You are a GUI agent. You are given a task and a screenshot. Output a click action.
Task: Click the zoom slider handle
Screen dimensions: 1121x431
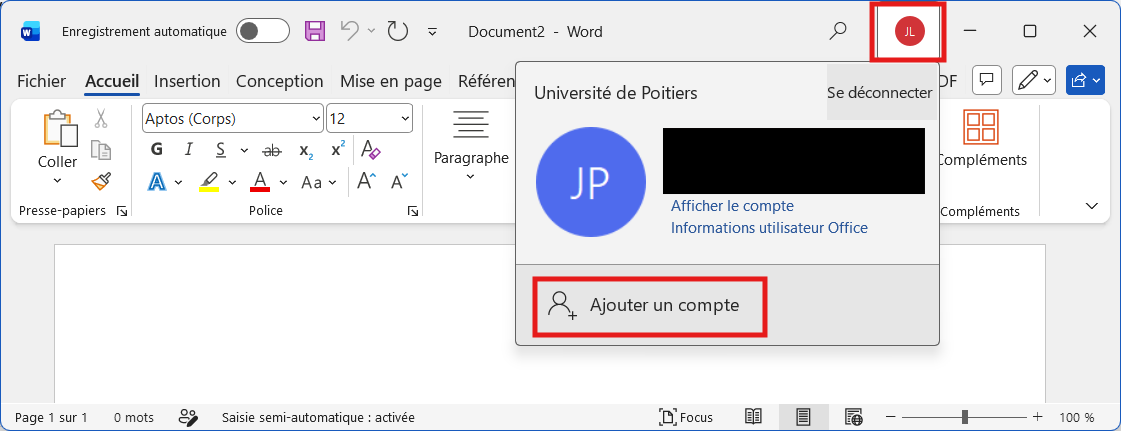(965, 417)
